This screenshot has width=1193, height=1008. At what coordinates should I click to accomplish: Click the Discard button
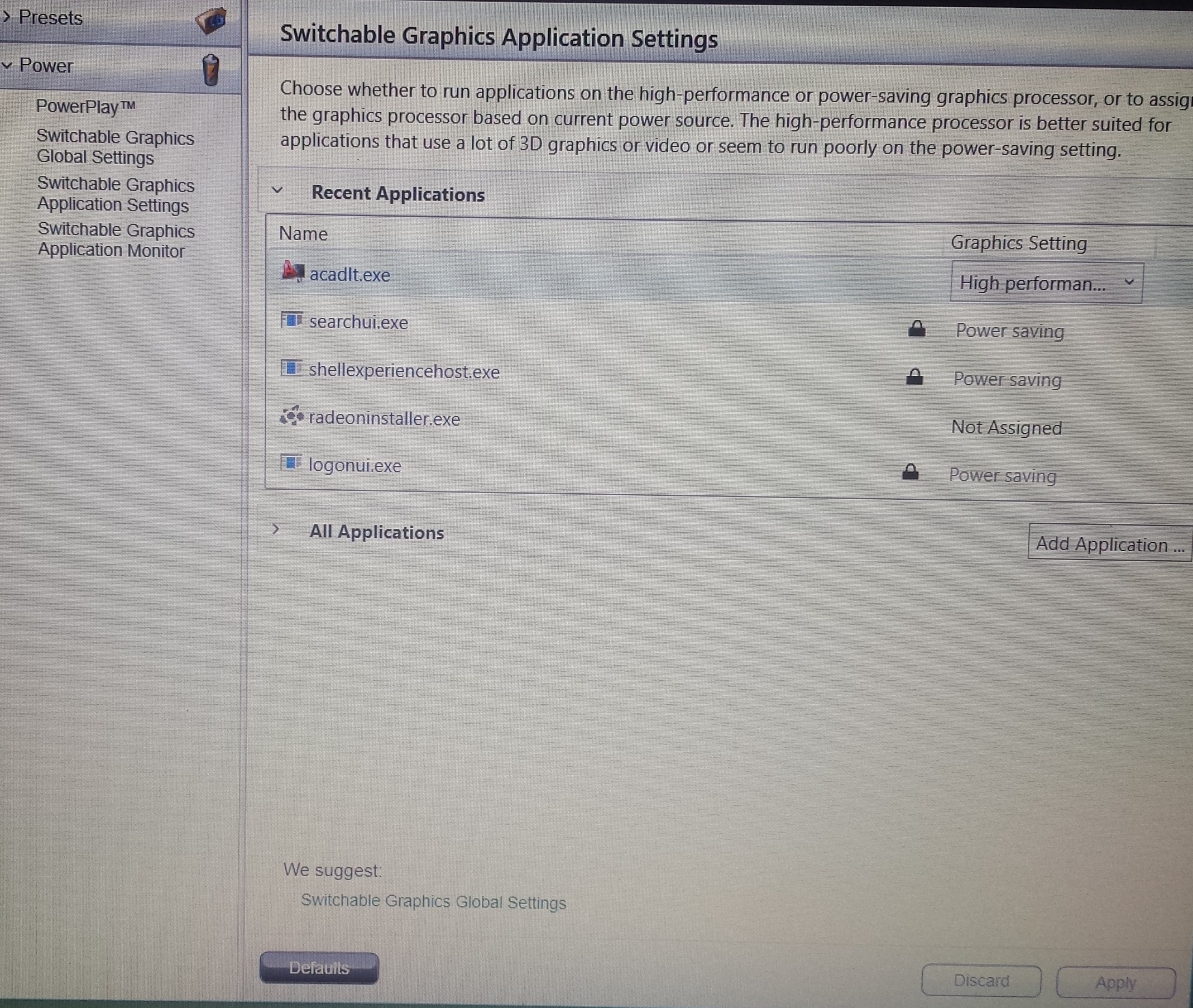pyautogui.click(x=981, y=981)
